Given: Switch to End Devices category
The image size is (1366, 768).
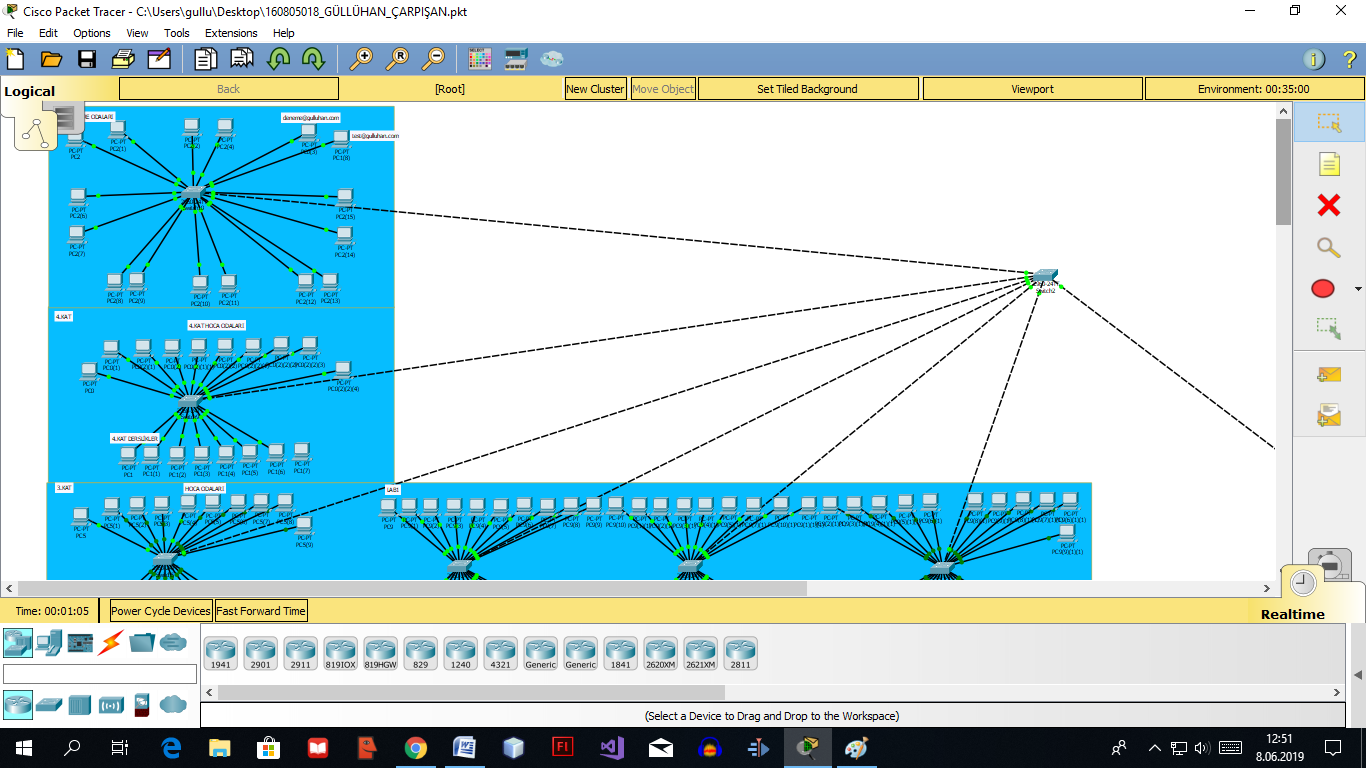Looking at the screenshot, I should click(x=49, y=642).
